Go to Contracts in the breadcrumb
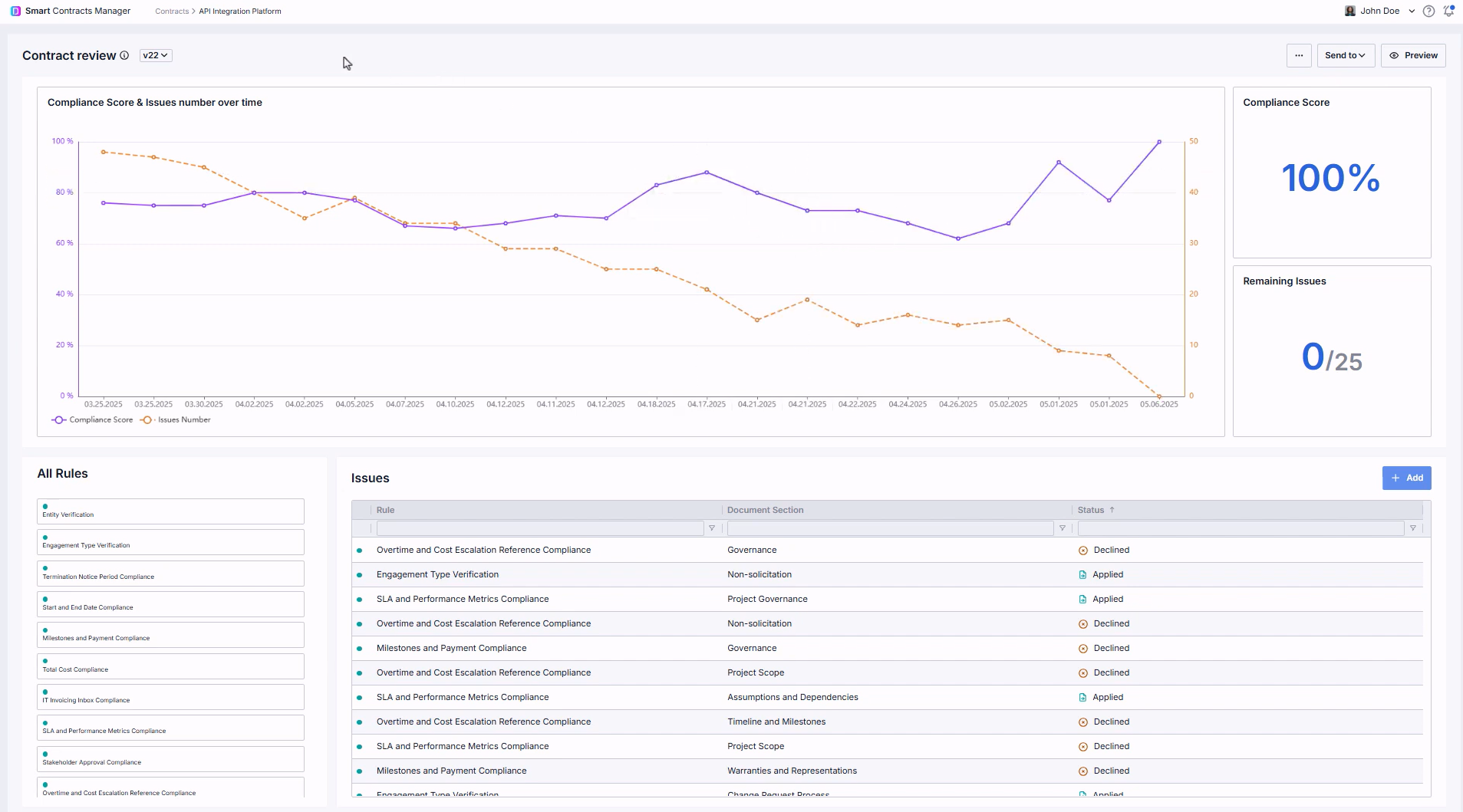 tap(172, 12)
